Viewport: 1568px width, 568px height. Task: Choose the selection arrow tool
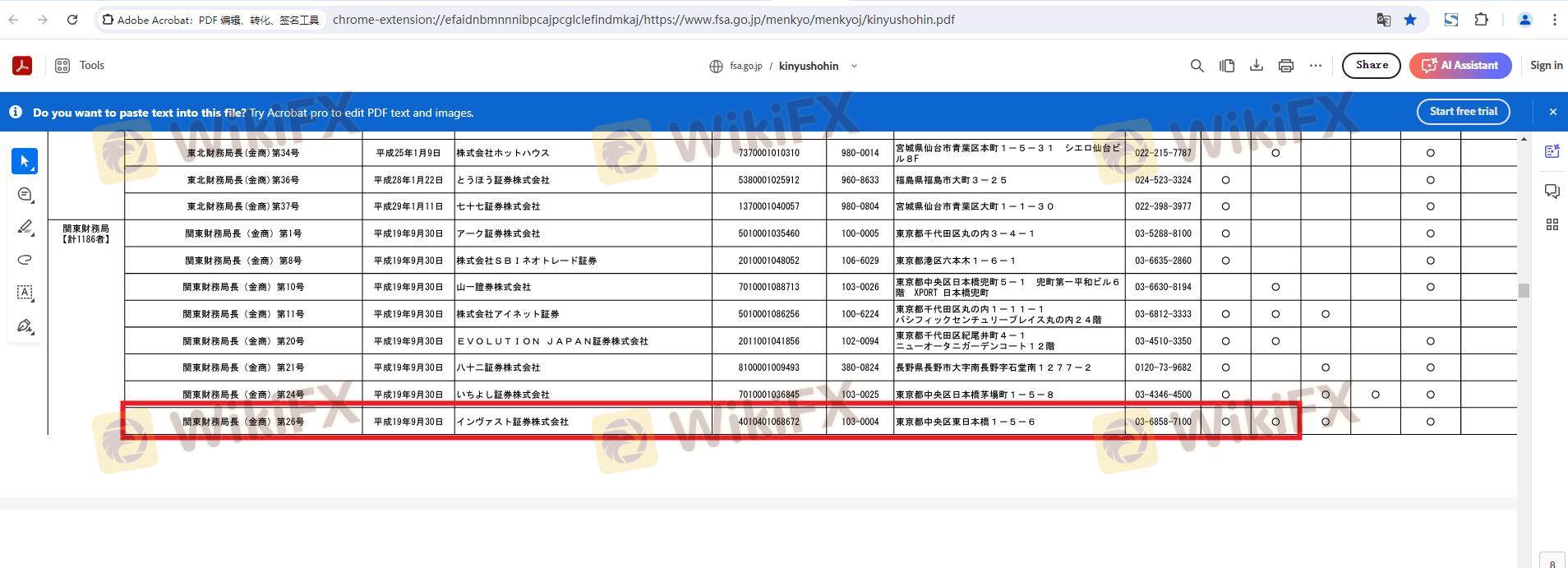click(25, 161)
